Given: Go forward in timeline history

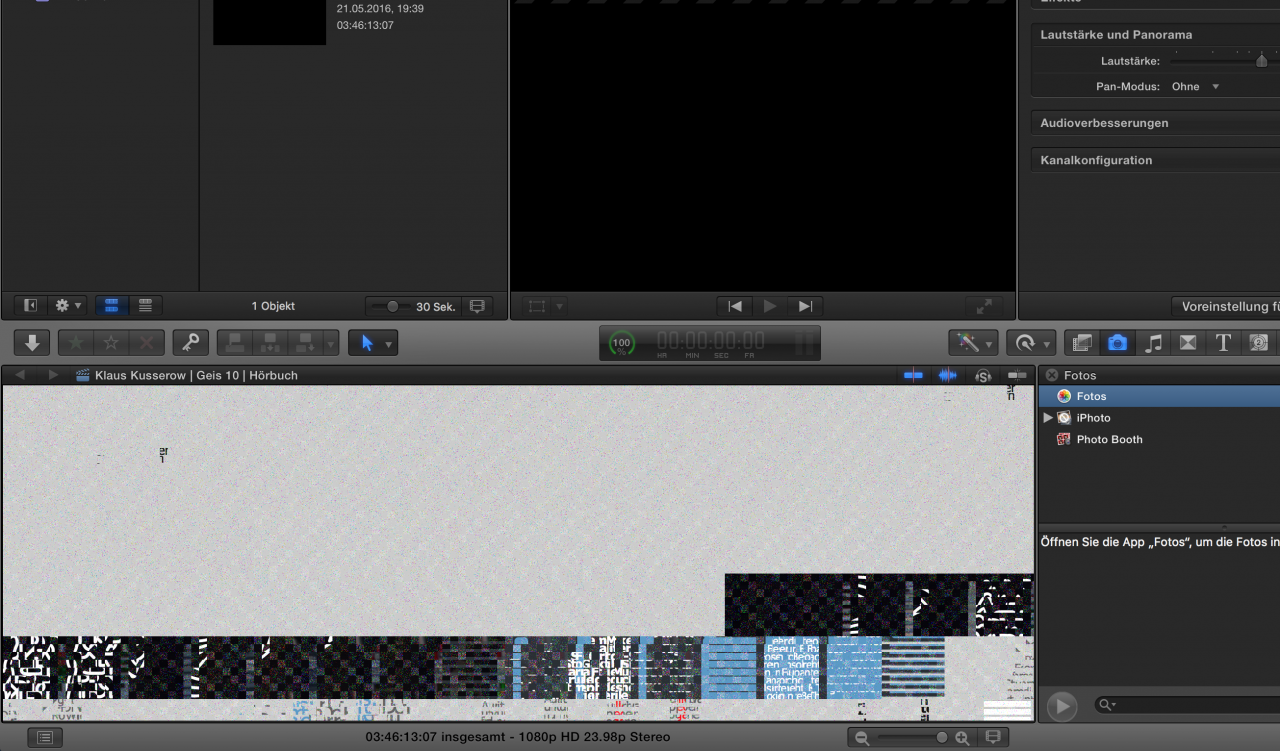Looking at the screenshot, I should click(53, 375).
